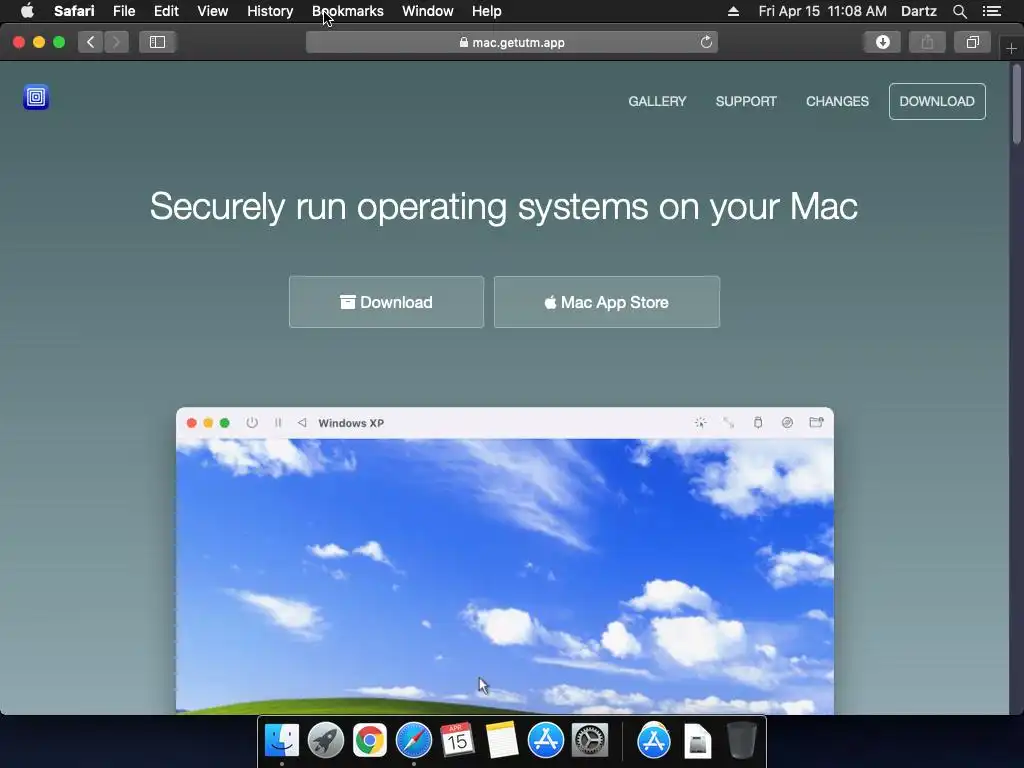Click the power icon in Windows XP window
The height and width of the screenshot is (768, 1024).
(252, 423)
